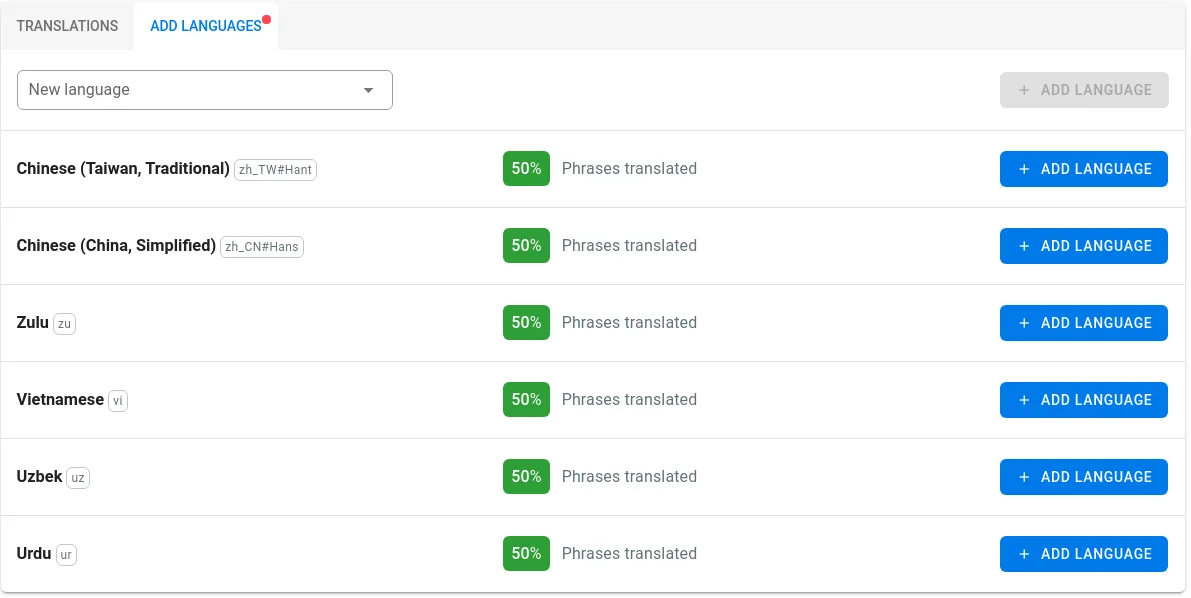Click the 50% badge for Vietnamese
Screen dimensions: 1191x598
[x=526, y=400]
